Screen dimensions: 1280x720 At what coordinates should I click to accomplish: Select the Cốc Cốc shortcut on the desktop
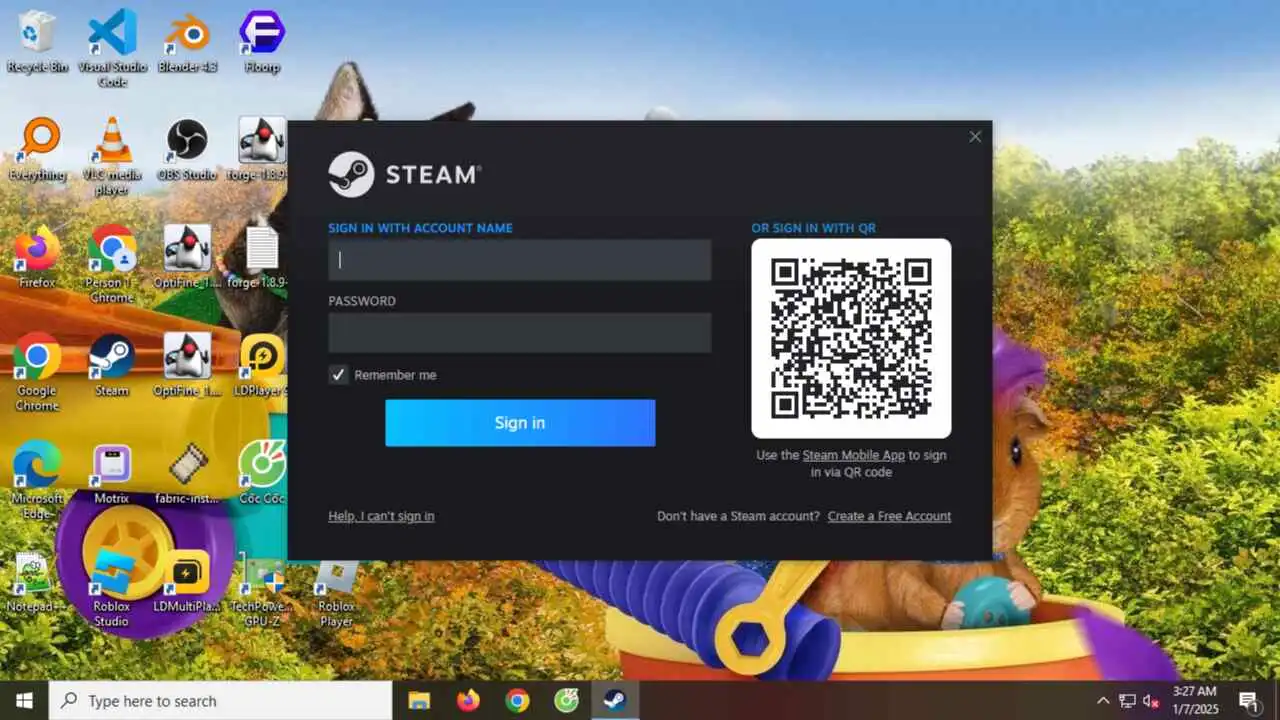[262, 473]
